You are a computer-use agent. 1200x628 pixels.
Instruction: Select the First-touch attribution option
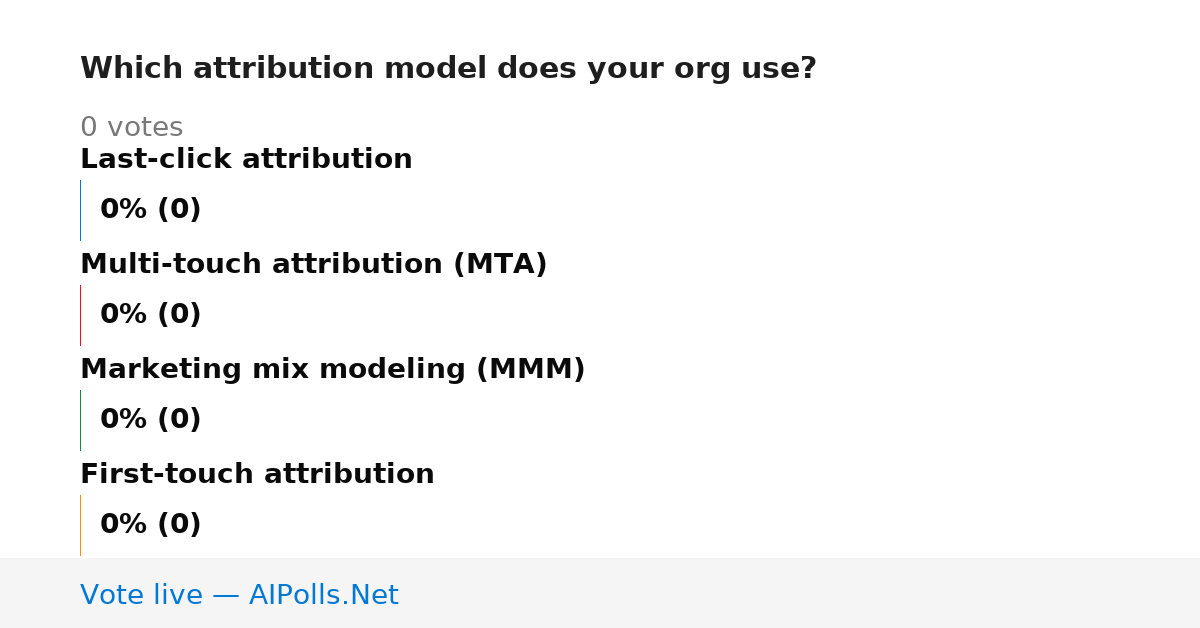pyautogui.click(x=257, y=474)
